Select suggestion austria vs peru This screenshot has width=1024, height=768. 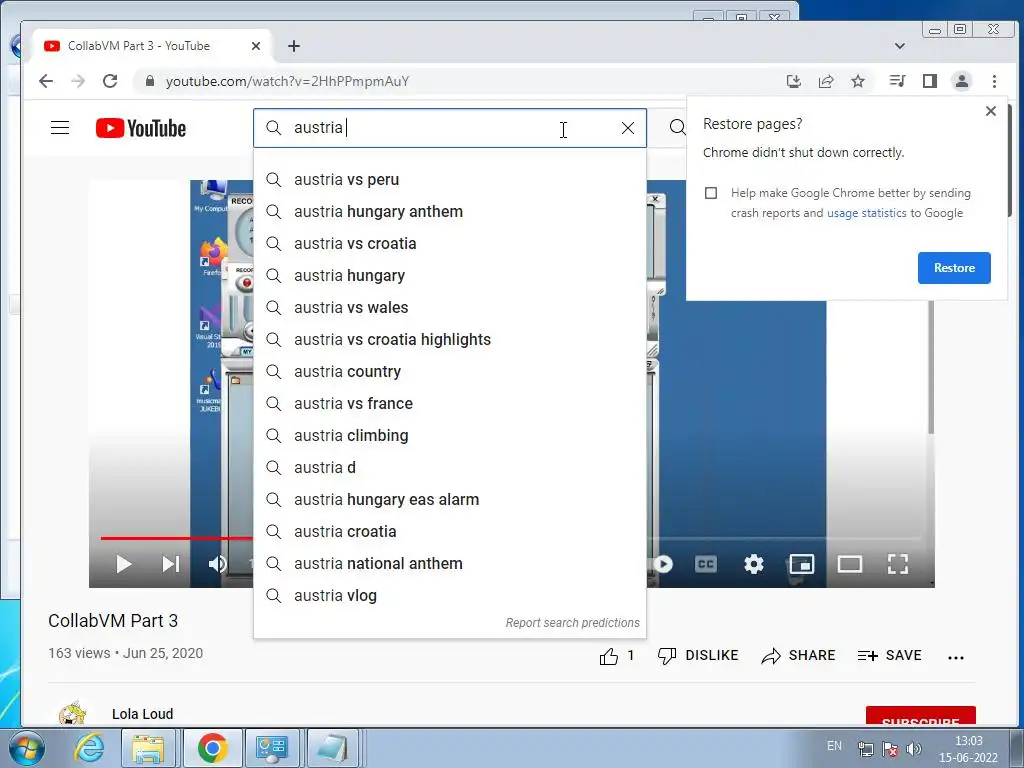(450, 180)
